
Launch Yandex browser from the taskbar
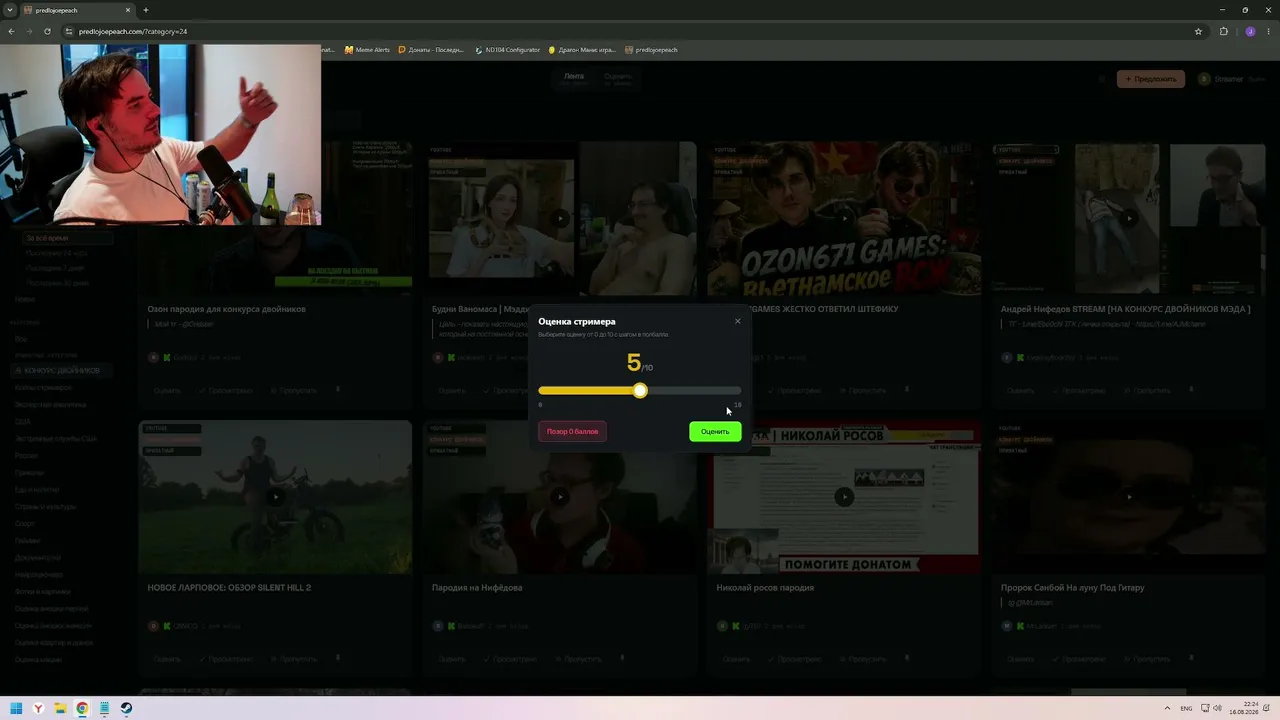click(x=38, y=708)
